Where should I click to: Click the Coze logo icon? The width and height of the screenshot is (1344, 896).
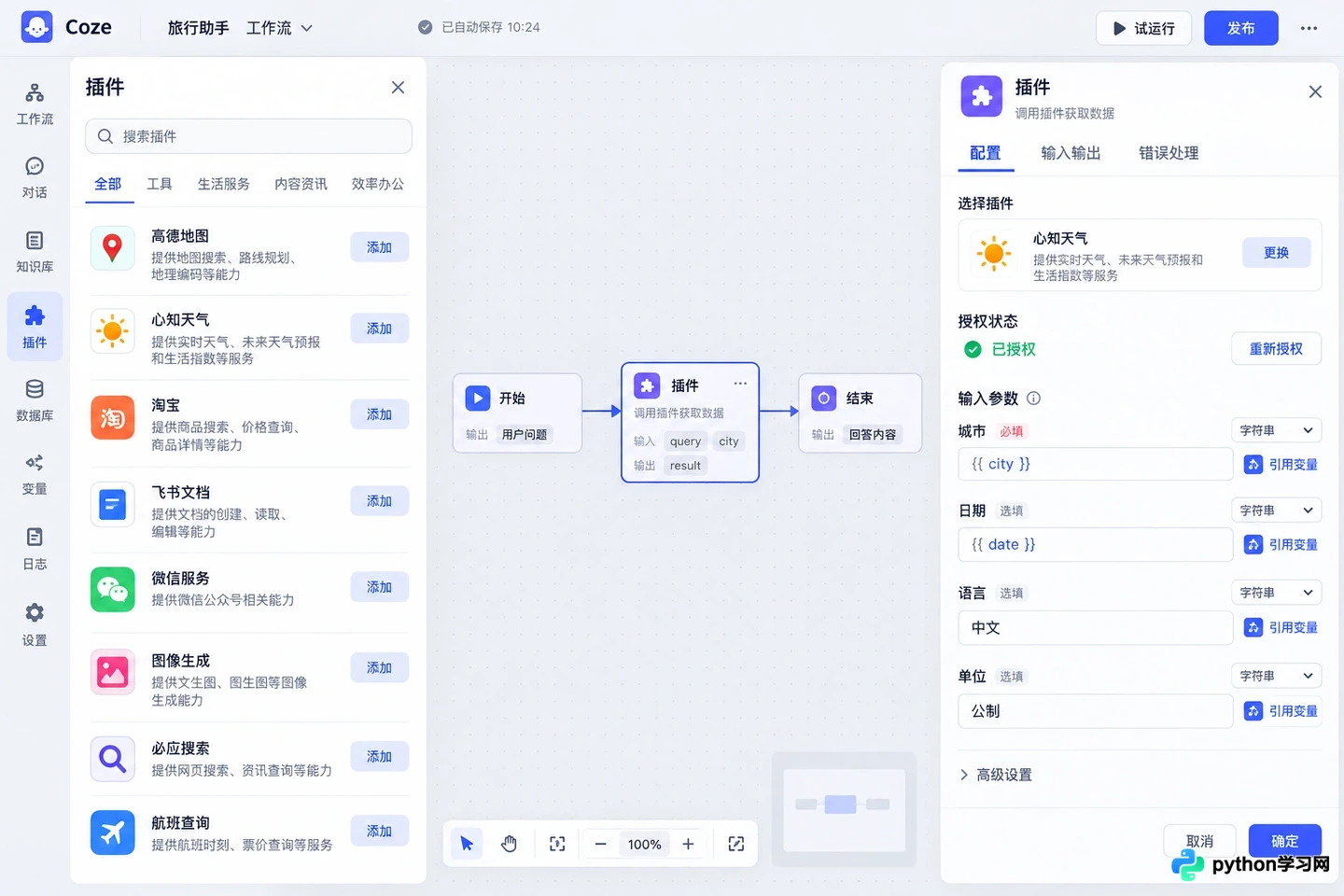(36, 27)
